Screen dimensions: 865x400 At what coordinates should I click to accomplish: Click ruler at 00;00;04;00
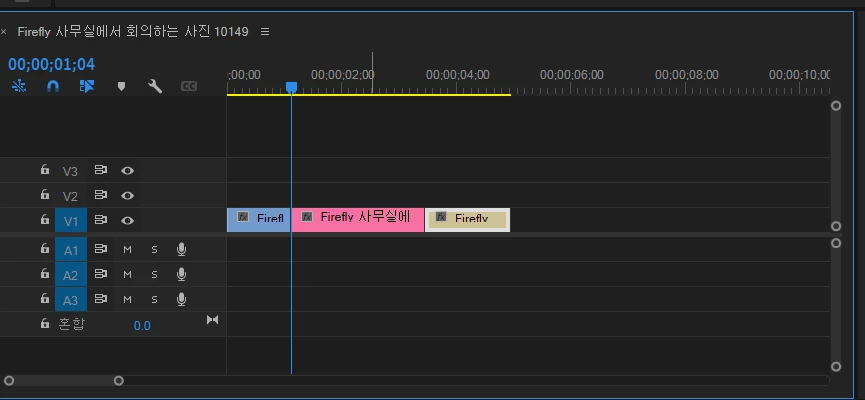[x=457, y=74]
